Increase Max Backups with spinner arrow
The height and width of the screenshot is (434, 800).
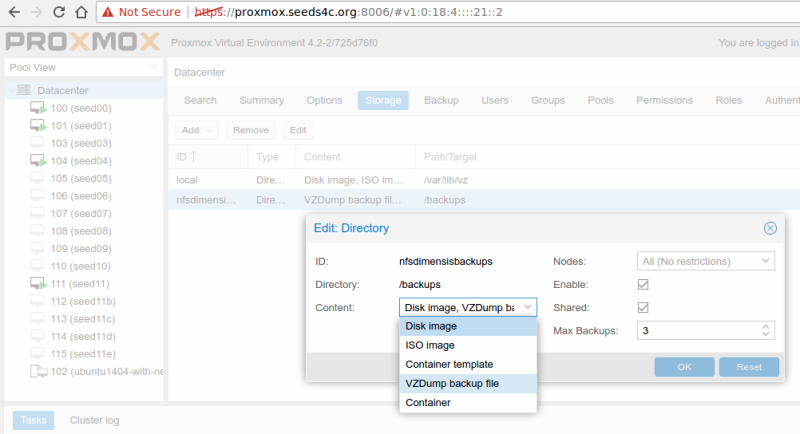pos(765,326)
